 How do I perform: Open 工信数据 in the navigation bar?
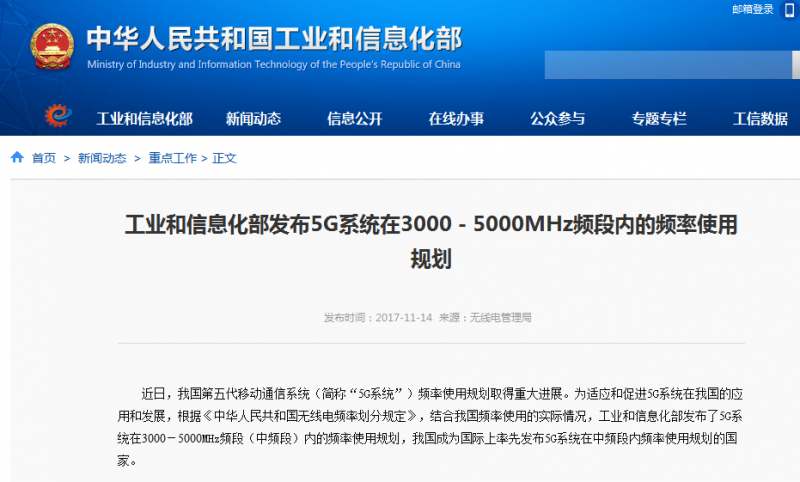tap(760, 119)
